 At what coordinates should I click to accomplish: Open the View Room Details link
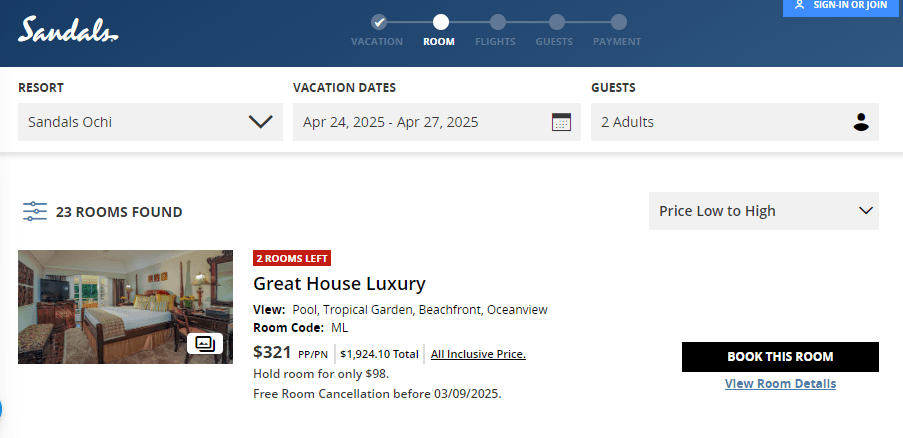point(780,383)
